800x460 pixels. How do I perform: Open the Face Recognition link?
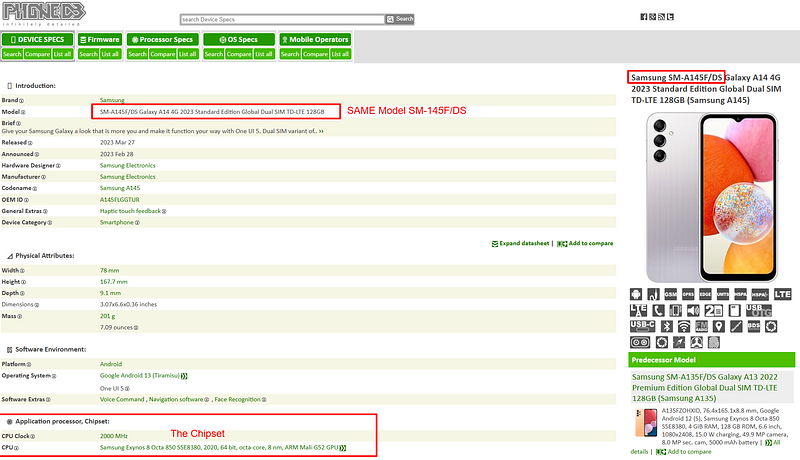tap(238, 399)
